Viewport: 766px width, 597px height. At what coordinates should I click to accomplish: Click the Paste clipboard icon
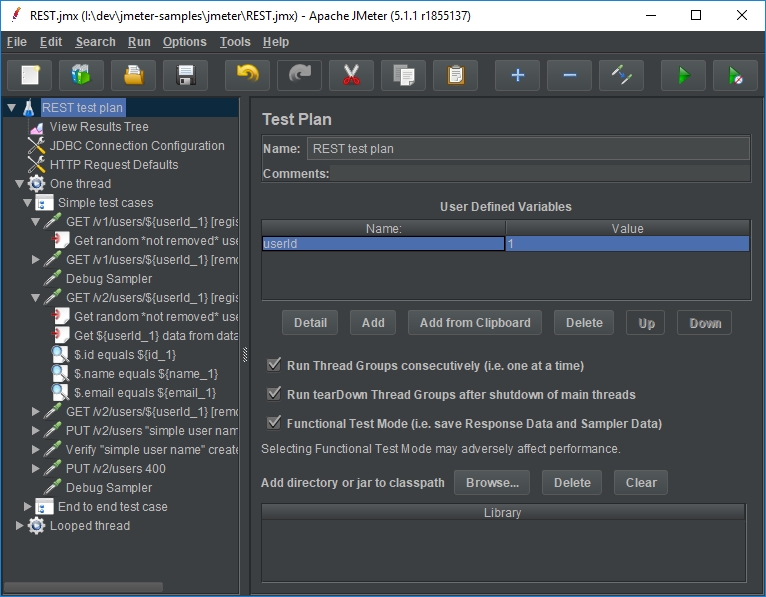pyautogui.click(x=455, y=76)
